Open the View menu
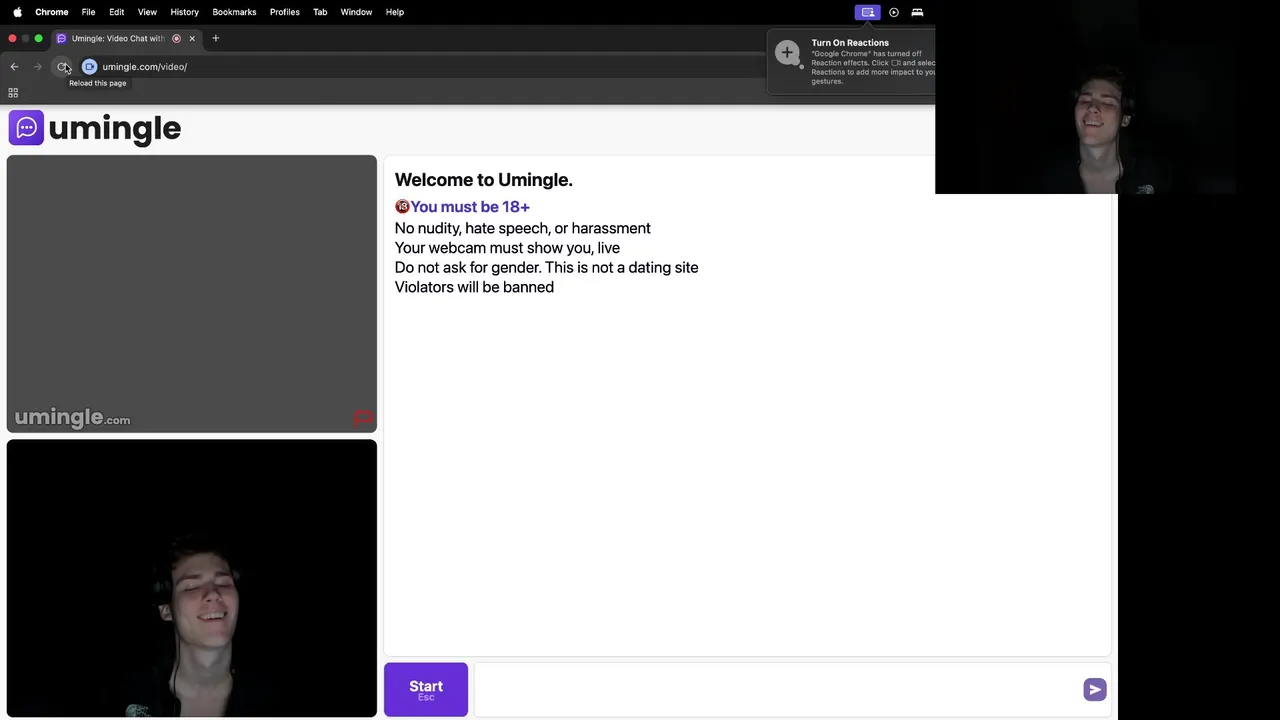Viewport: 1280px width, 720px height. pos(147,12)
